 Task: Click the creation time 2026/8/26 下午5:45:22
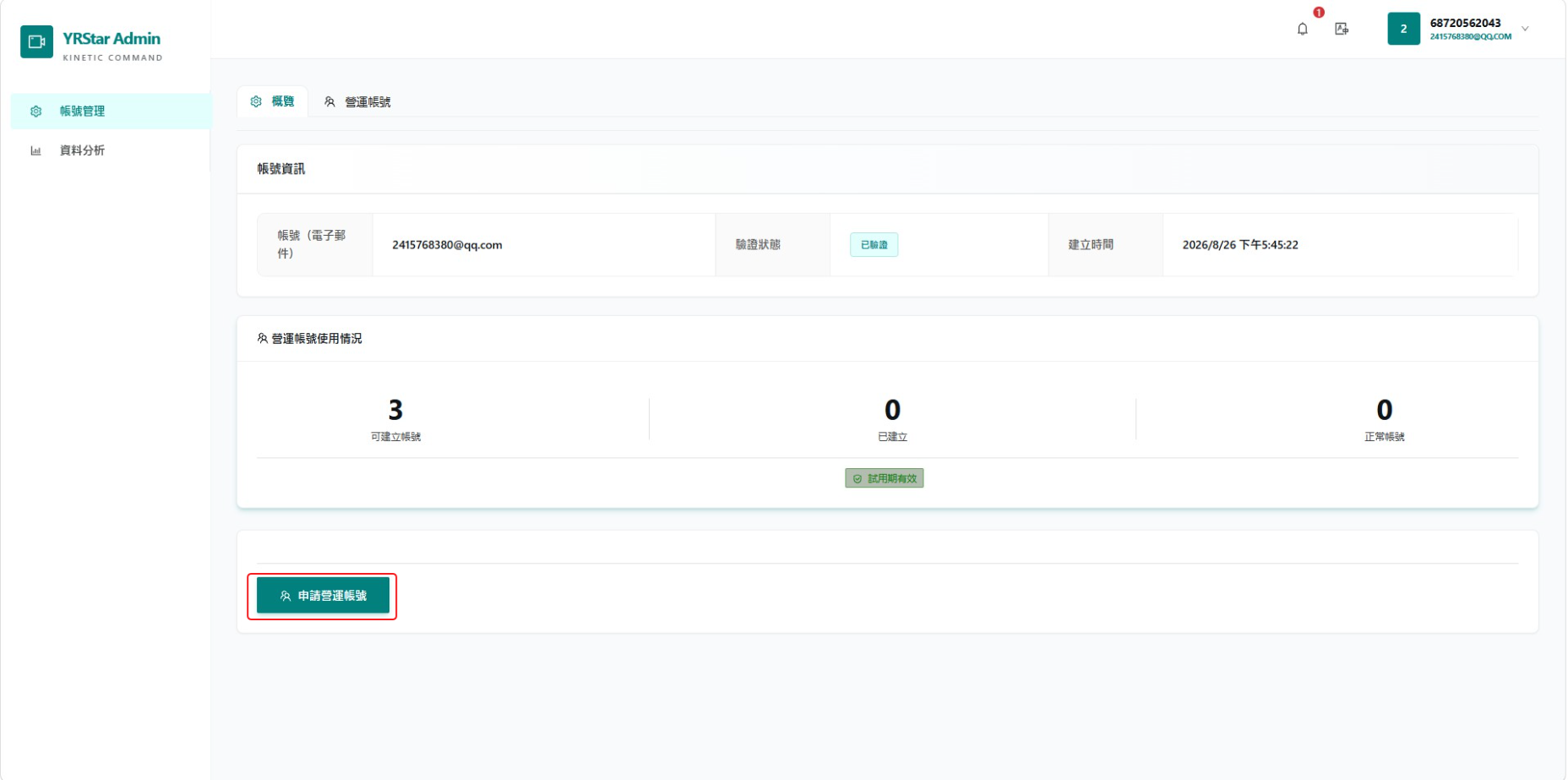pos(1240,245)
